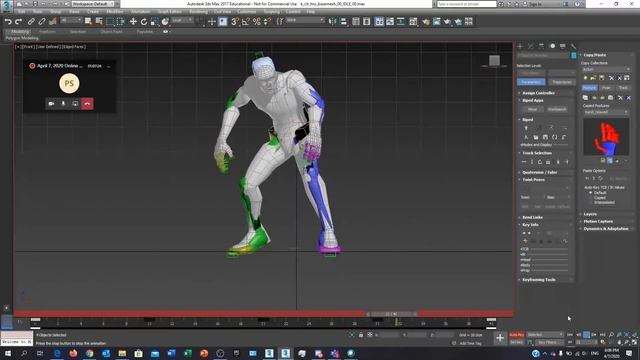Screen dimensions: 640x360
Task: Select the Copied TCB/IK radio option
Action: pos(591,197)
